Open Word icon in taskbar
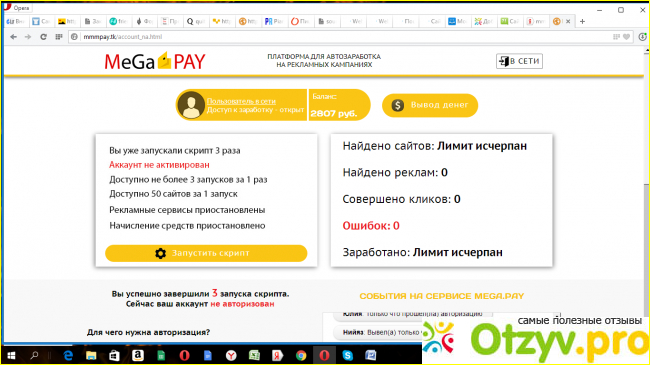This screenshot has height=365, width=650. [371, 355]
